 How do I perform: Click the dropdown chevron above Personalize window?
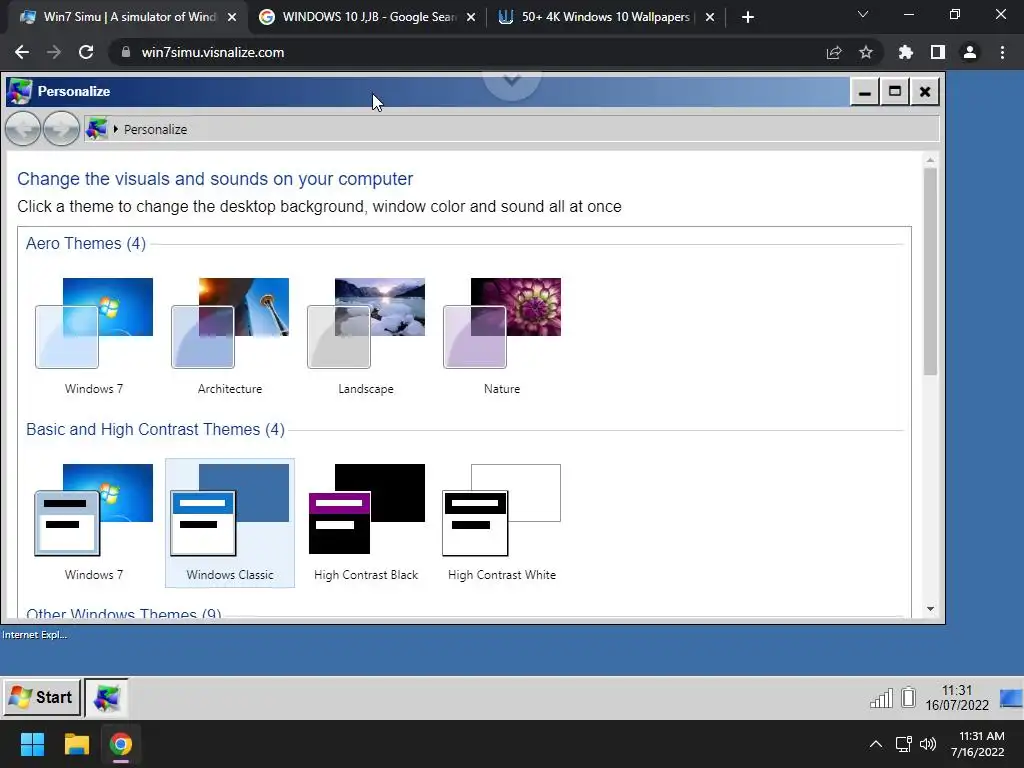512,80
